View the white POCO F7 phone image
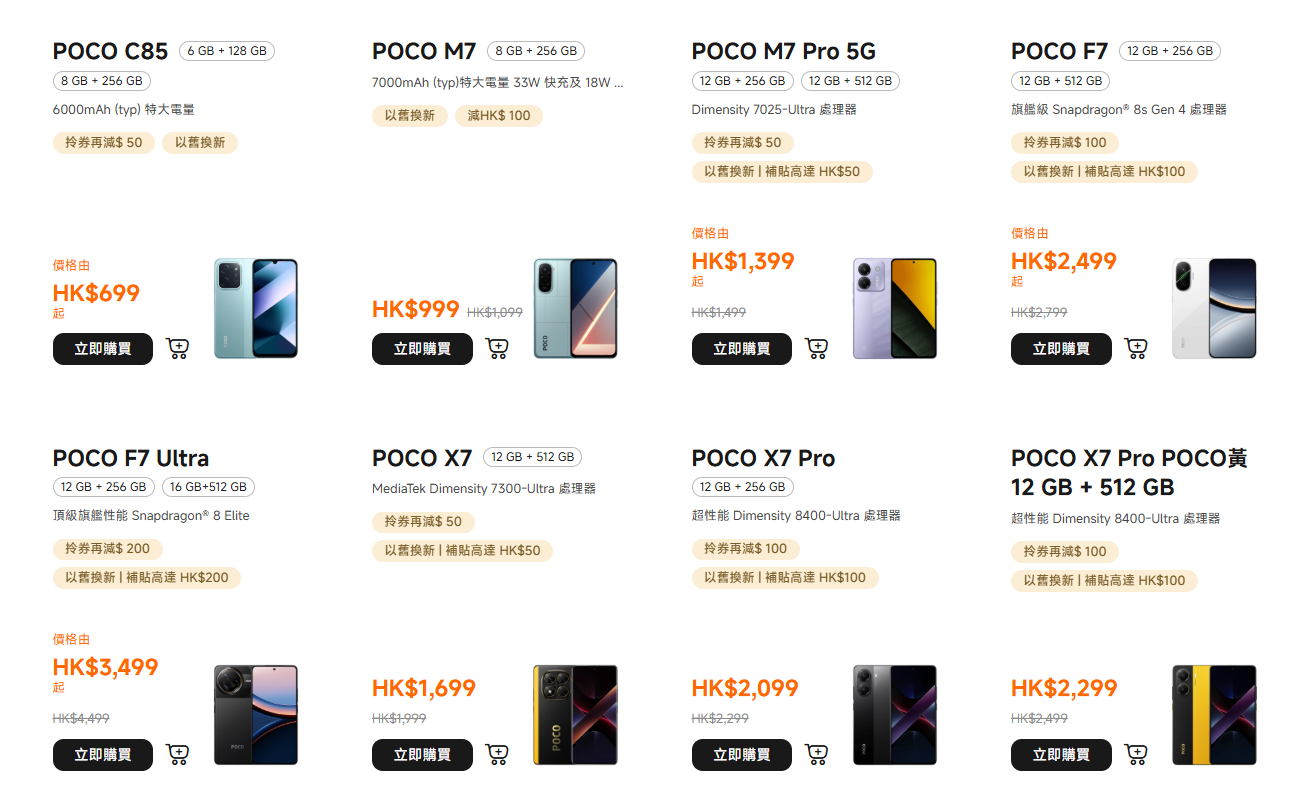Screen dimensions: 1316x812 [1214, 308]
